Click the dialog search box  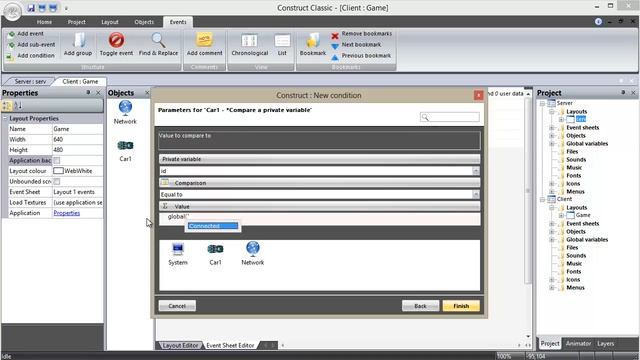tap(450, 118)
